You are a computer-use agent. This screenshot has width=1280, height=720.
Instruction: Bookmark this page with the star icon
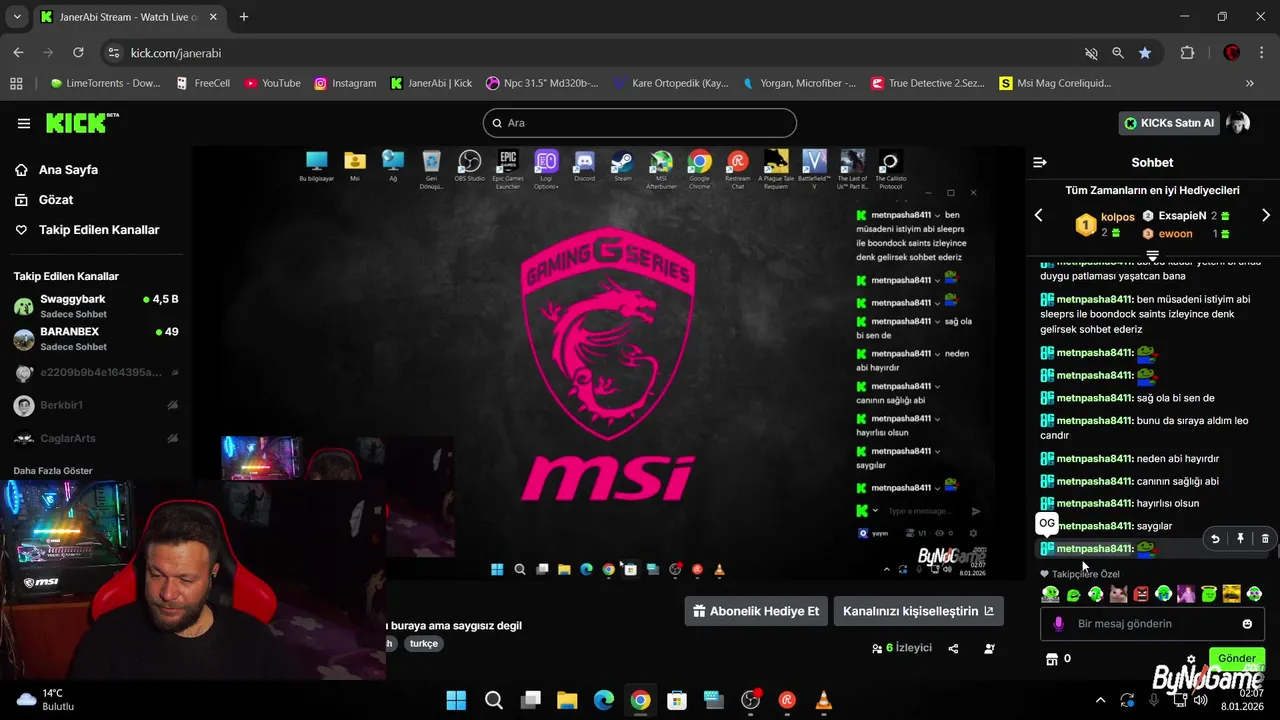tap(1145, 53)
